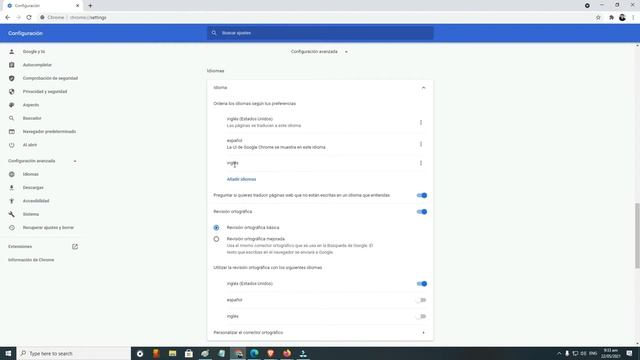
Task: Open more actions menu for español
Action: click(421, 144)
